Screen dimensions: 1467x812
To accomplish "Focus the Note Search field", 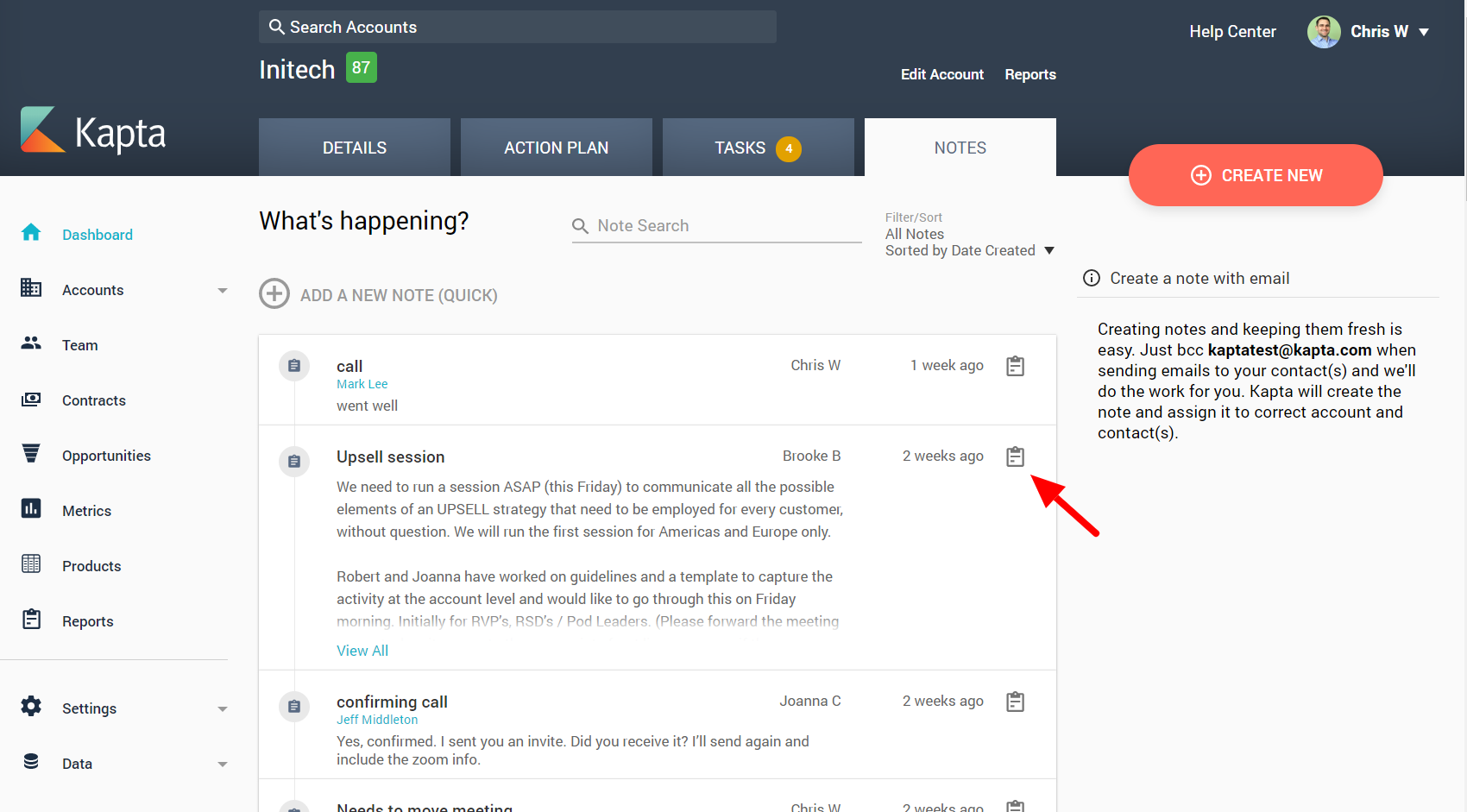I will click(x=717, y=226).
